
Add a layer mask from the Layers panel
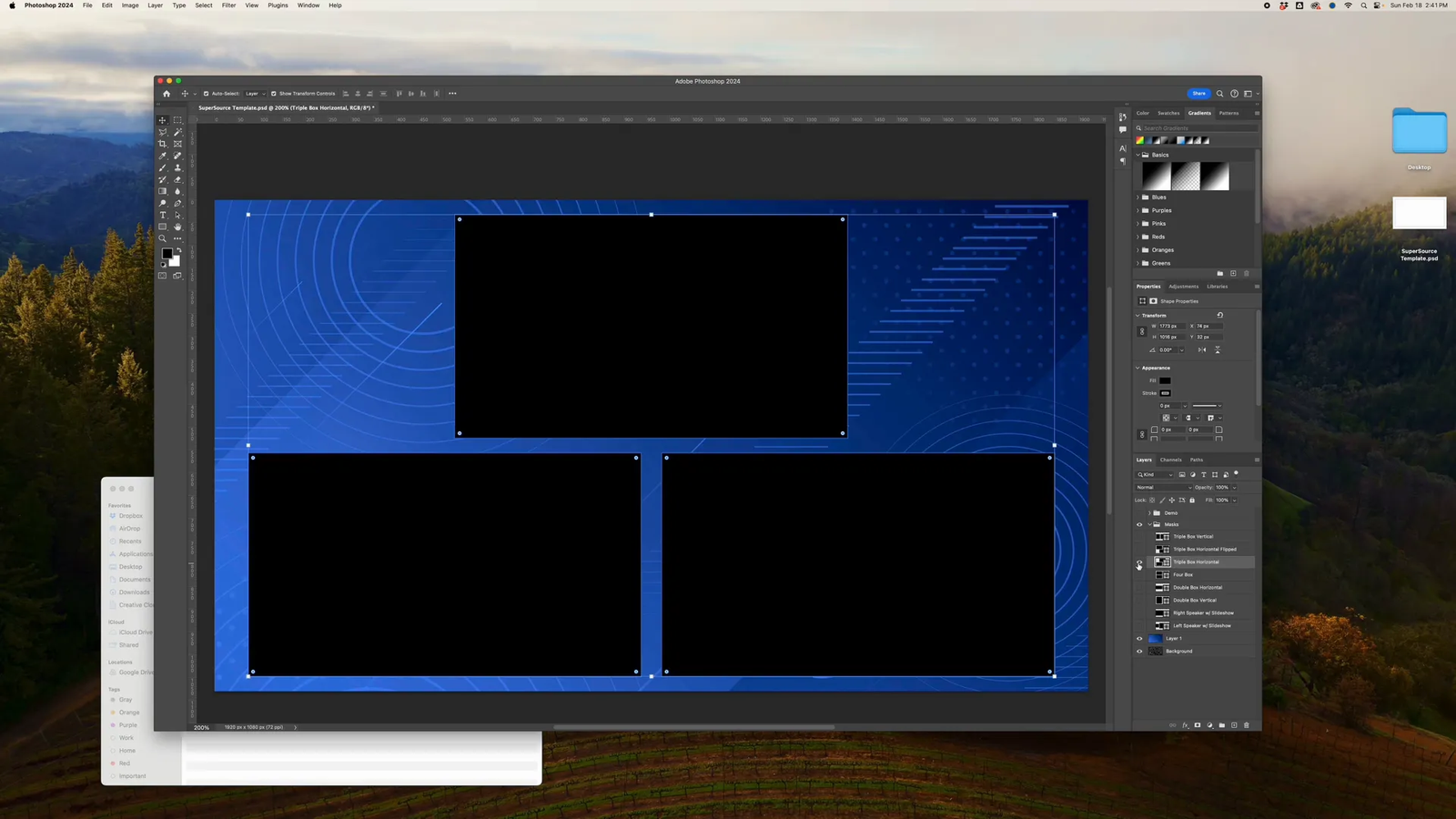point(1198,725)
